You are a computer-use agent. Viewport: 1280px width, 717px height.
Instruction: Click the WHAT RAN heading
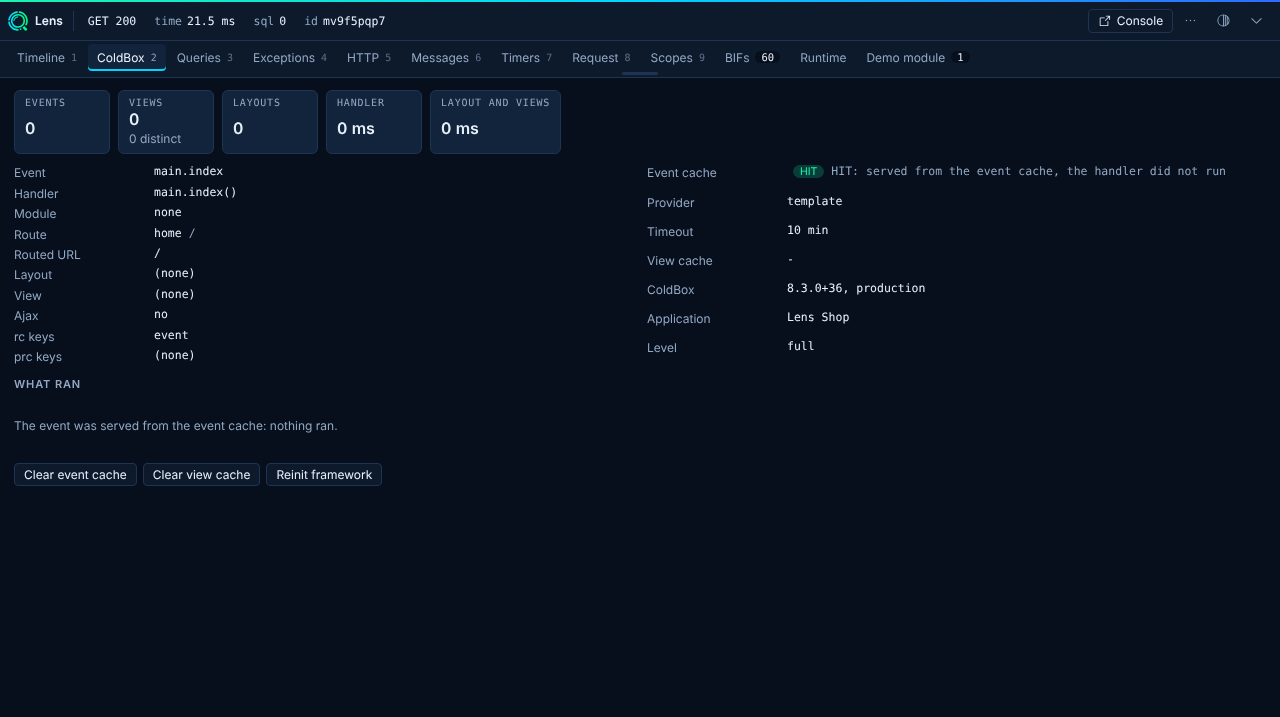[47, 384]
